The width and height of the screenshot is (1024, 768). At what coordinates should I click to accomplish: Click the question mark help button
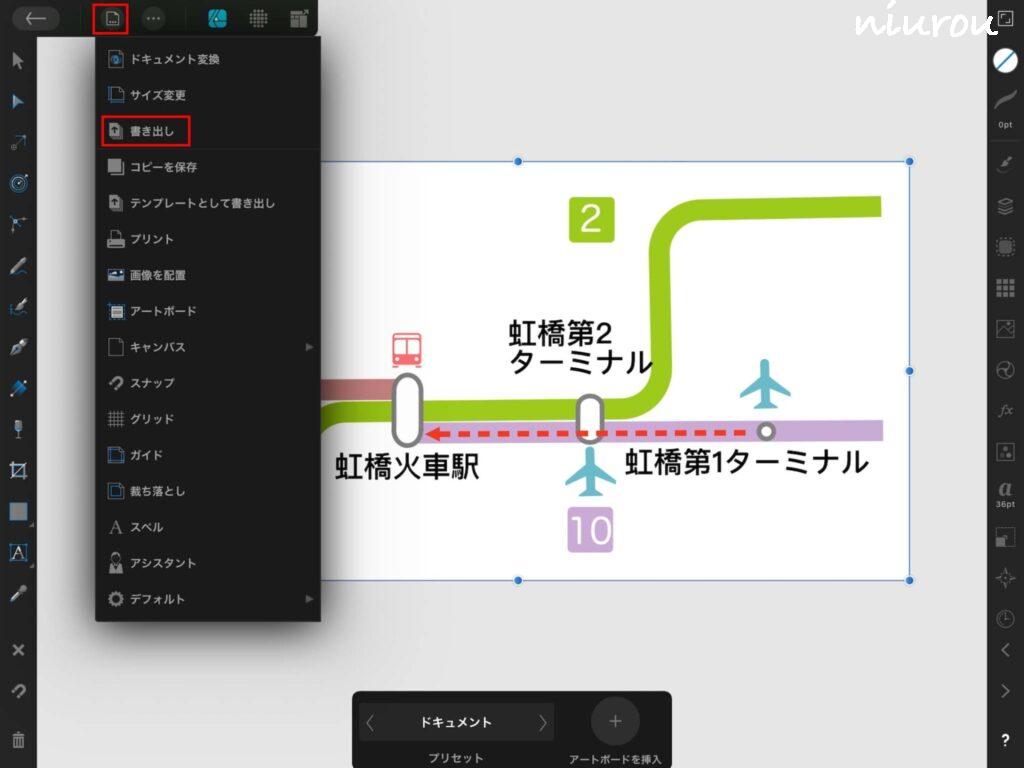click(1005, 740)
